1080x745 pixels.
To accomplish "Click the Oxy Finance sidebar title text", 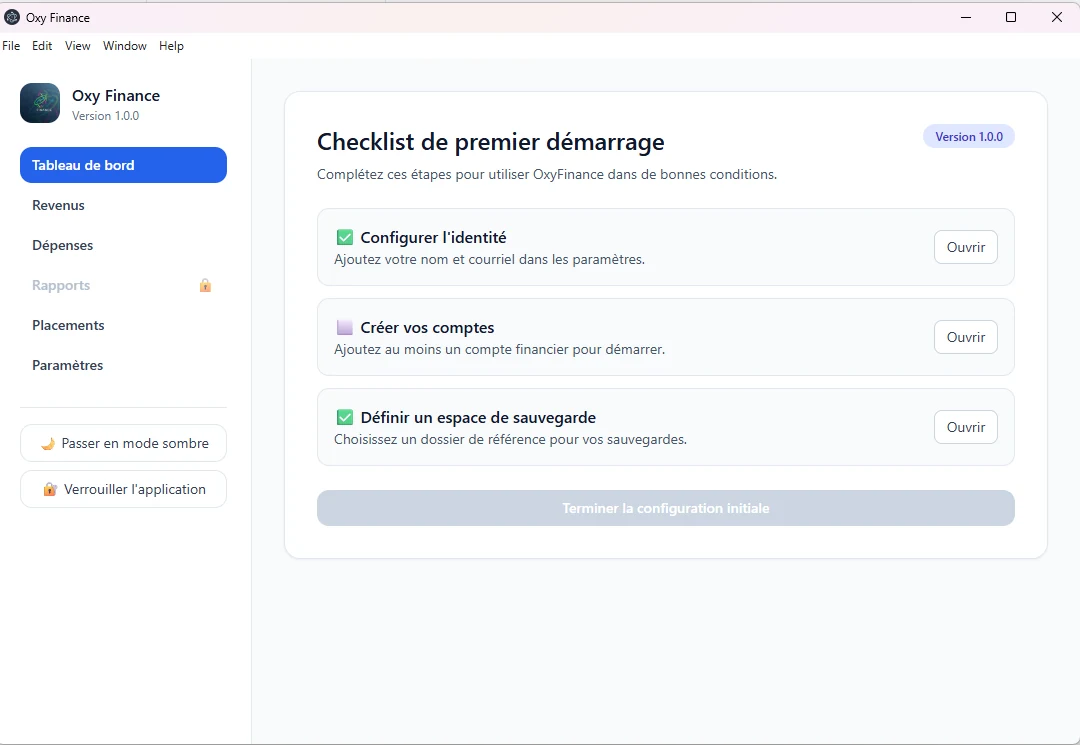I will pyautogui.click(x=116, y=96).
